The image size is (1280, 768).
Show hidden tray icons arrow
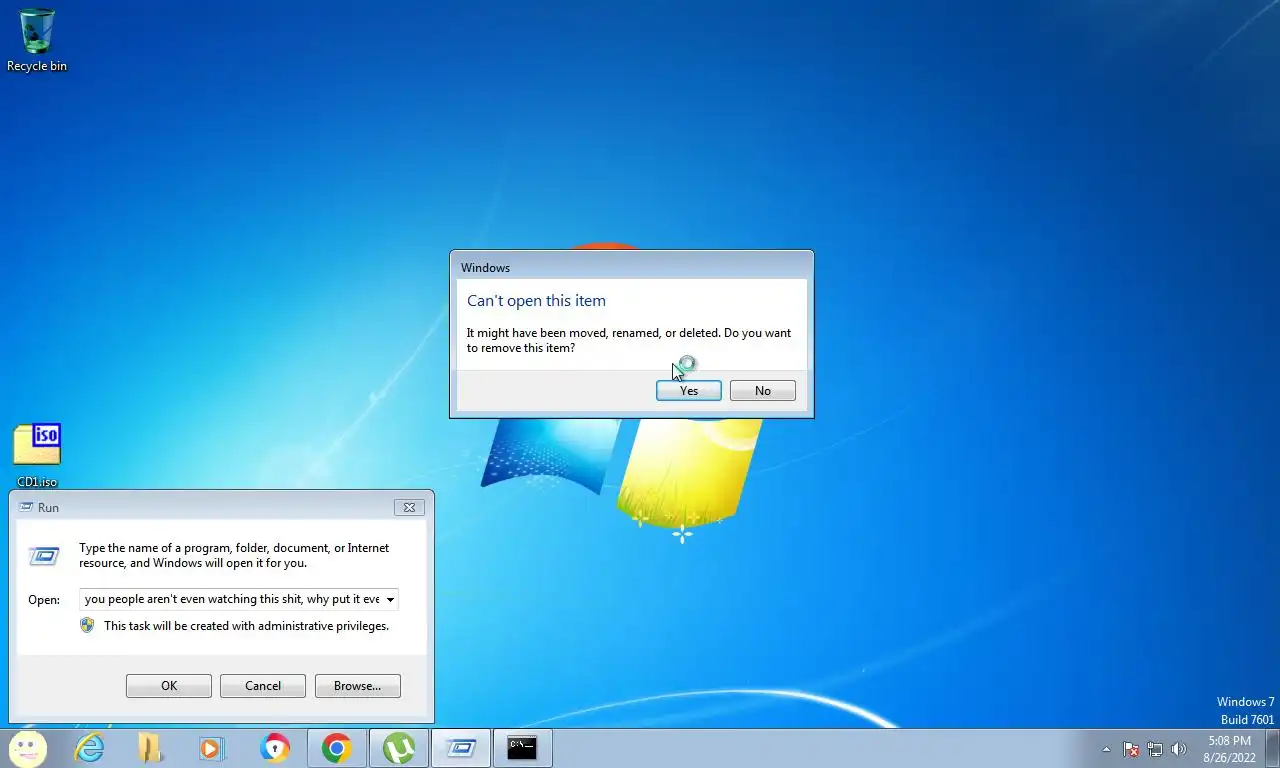click(1106, 749)
